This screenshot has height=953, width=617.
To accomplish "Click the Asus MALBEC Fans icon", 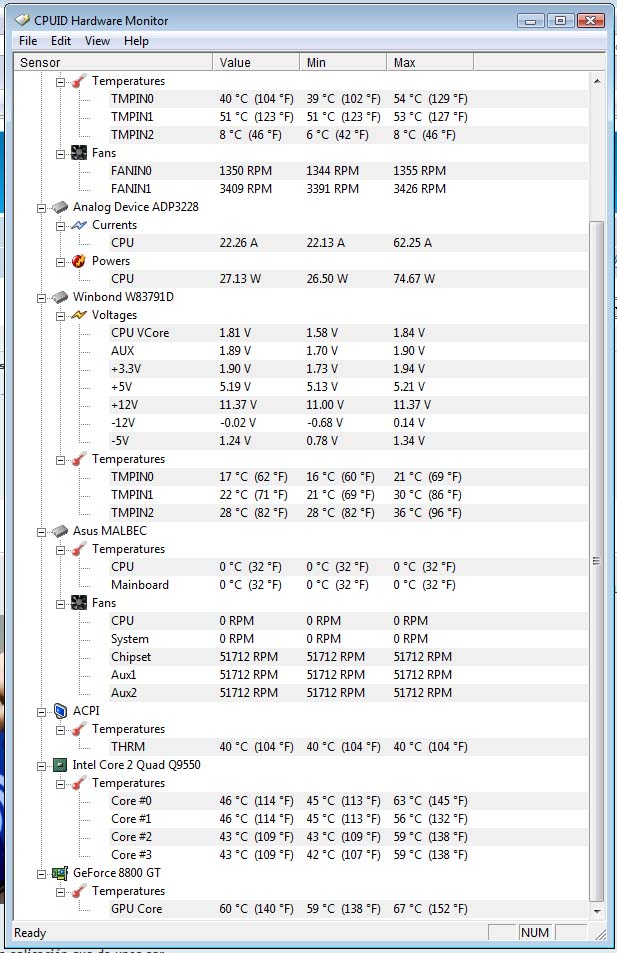I will pyautogui.click(x=79, y=603).
